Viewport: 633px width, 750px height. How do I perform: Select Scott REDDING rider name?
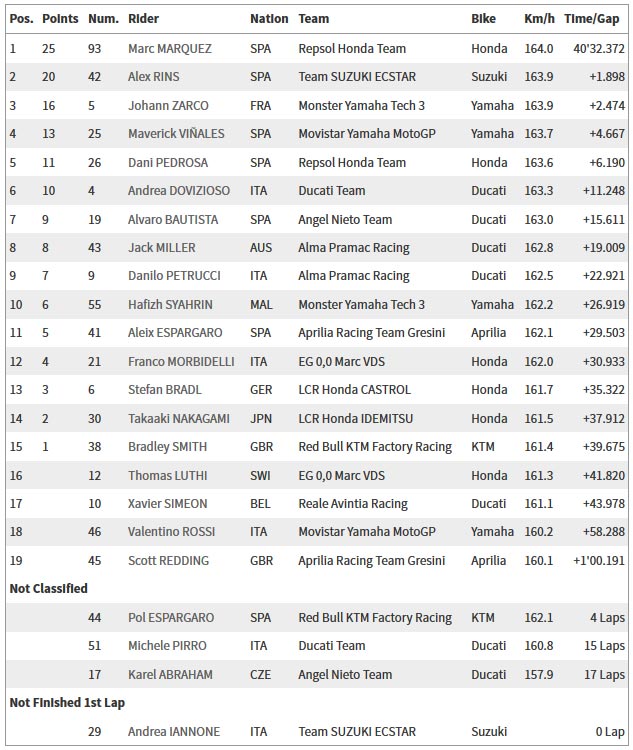[168, 560]
